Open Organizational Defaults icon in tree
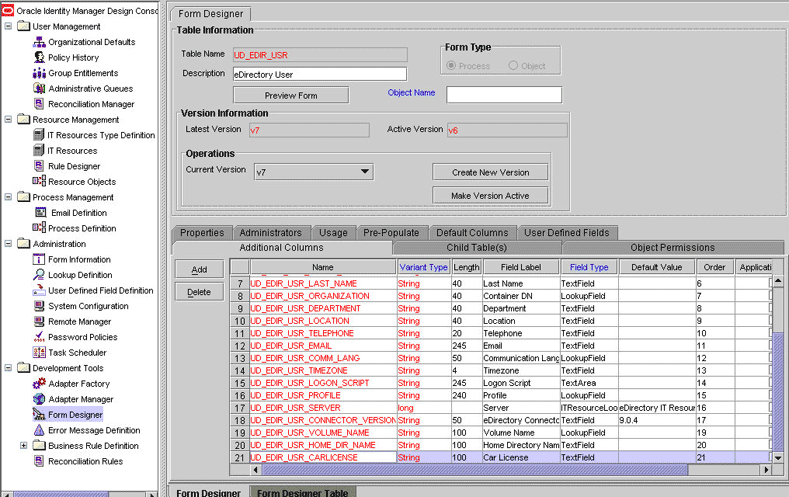The width and height of the screenshot is (789, 497). 39,42
